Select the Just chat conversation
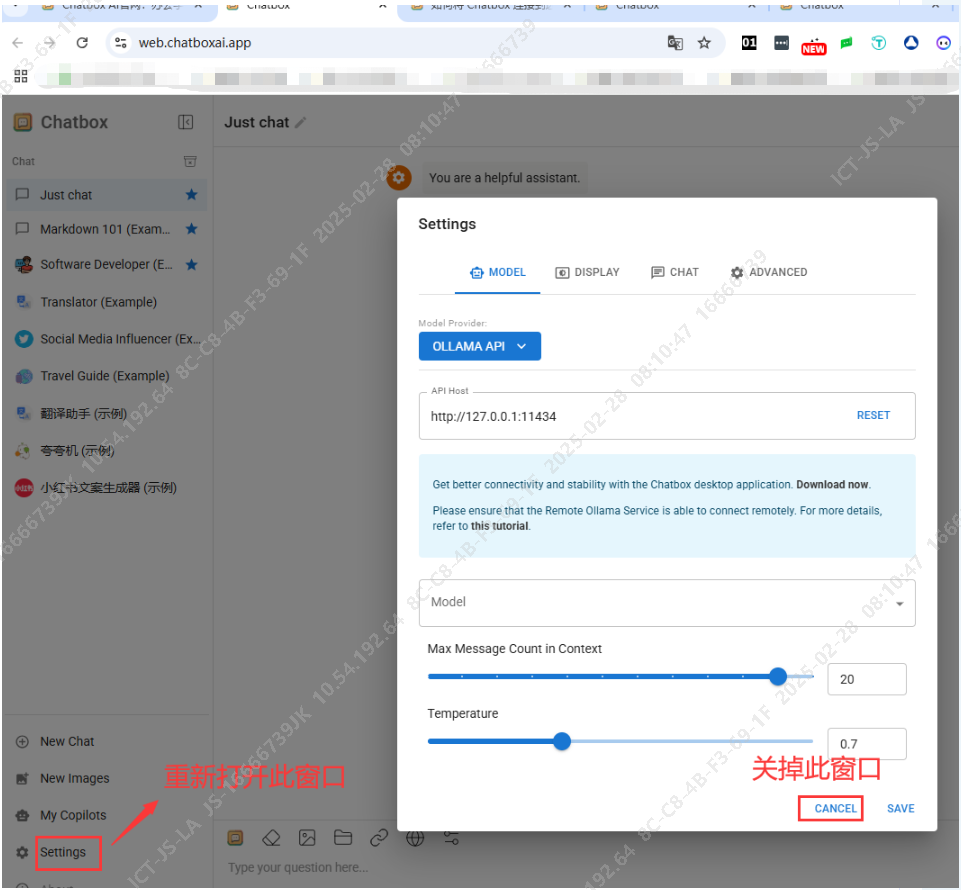Image resolution: width=961 pixels, height=890 pixels. point(107,195)
